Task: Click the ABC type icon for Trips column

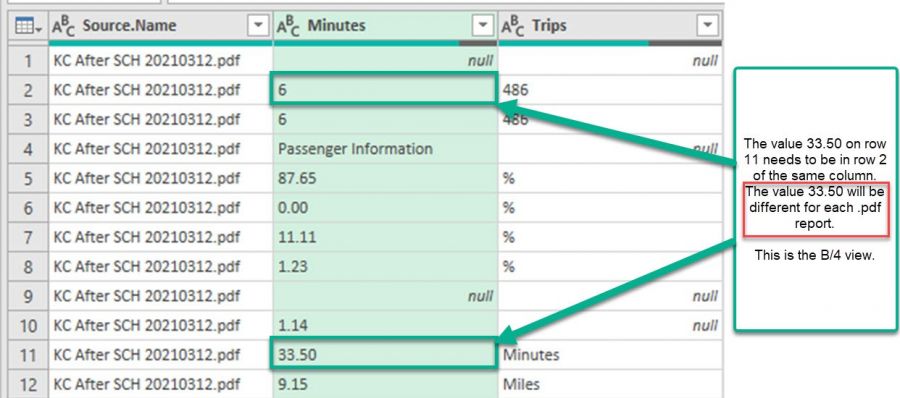Action: click(x=512, y=26)
